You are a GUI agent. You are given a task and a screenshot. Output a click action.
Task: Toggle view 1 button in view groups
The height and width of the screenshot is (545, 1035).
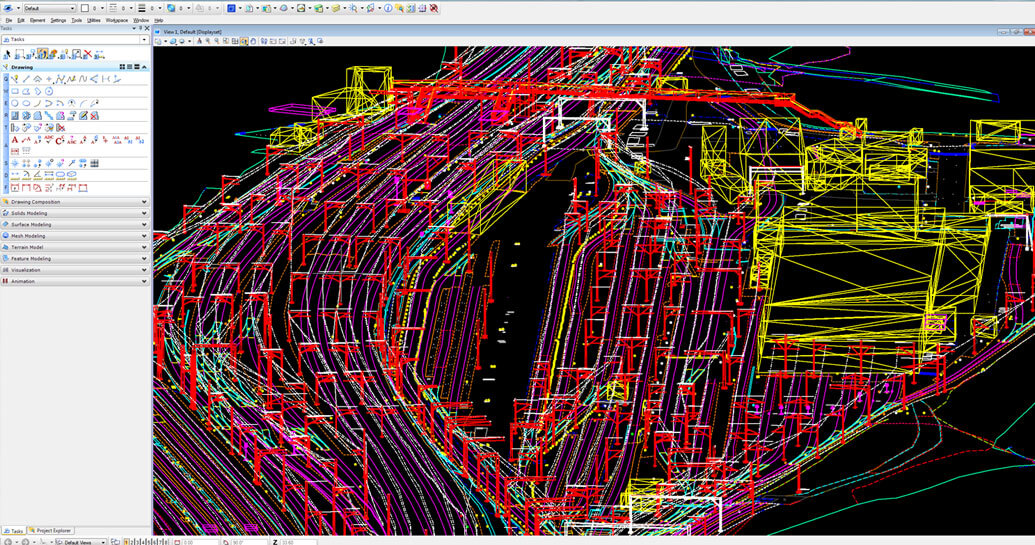point(126,542)
